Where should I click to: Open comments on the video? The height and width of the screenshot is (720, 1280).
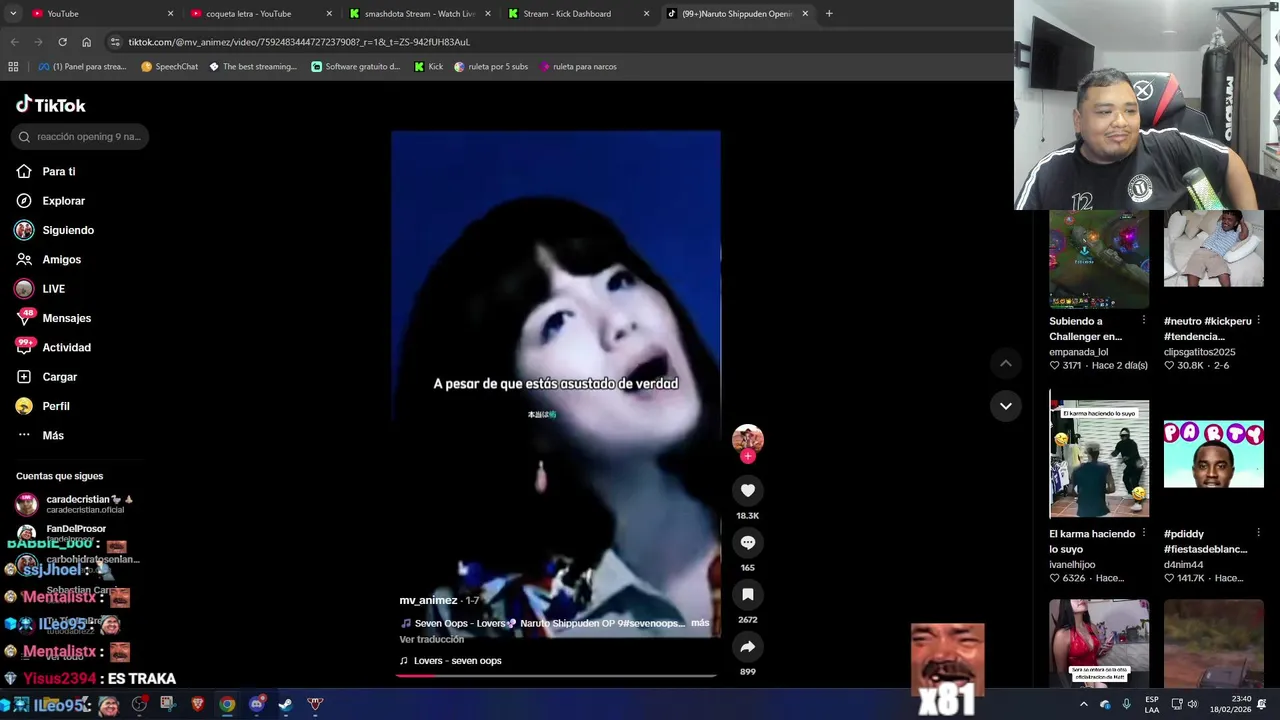[x=747, y=542]
